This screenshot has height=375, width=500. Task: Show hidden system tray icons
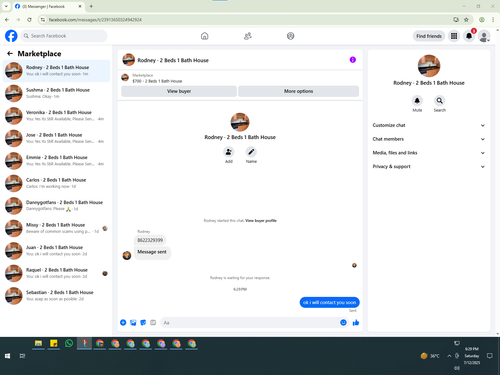pyautogui.click(x=449, y=356)
